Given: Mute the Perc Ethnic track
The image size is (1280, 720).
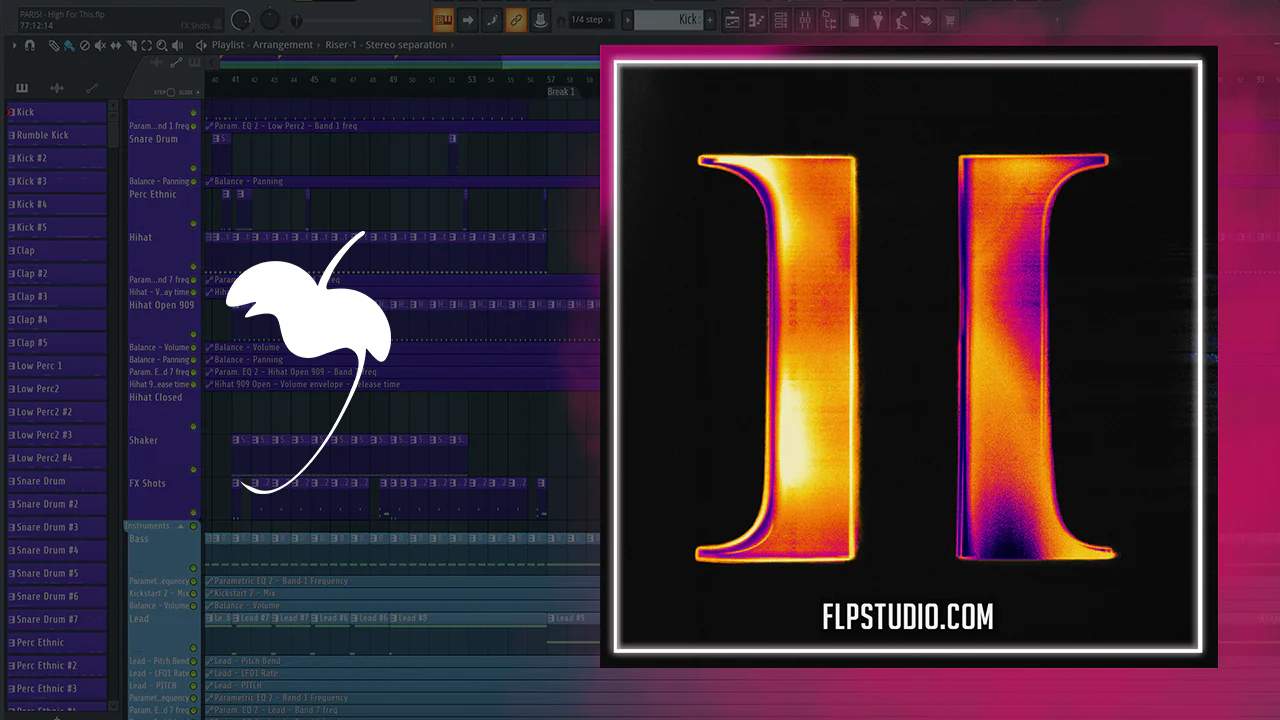Looking at the screenshot, I should point(194,223).
